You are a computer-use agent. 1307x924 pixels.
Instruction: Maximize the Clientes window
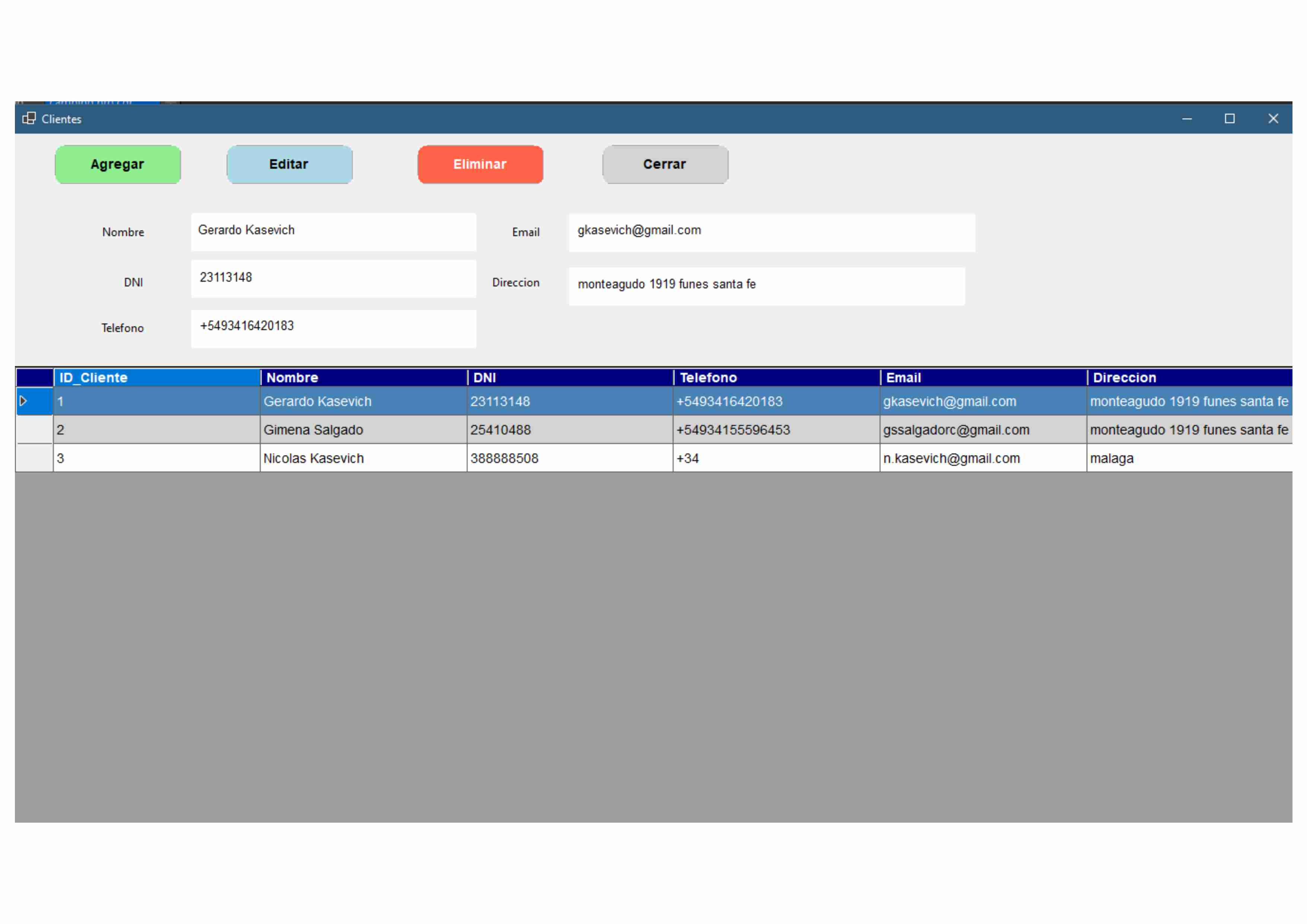[x=1229, y=118]
